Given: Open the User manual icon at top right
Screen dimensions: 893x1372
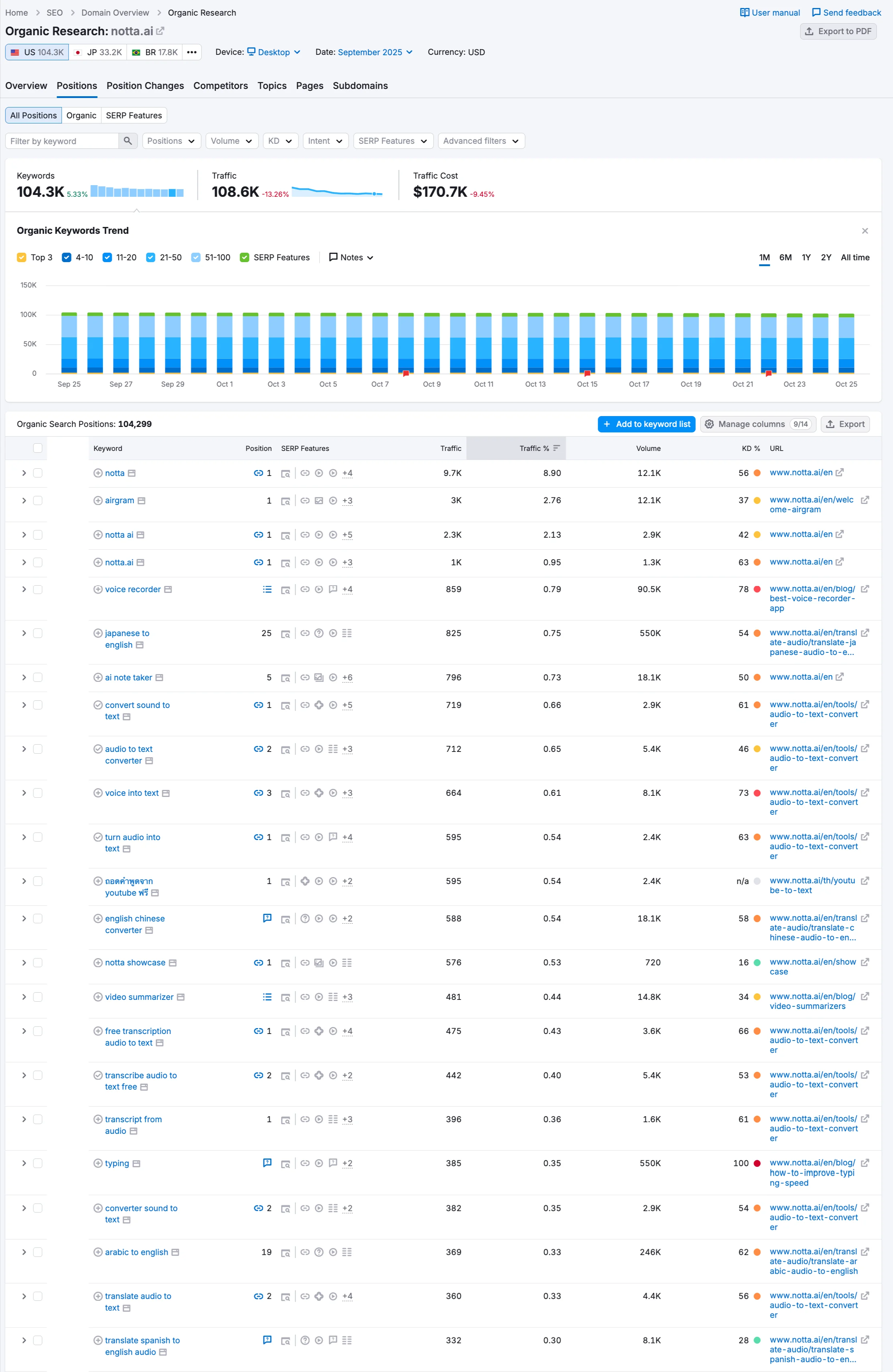Looking at the screenshot, I should (744, 12).
